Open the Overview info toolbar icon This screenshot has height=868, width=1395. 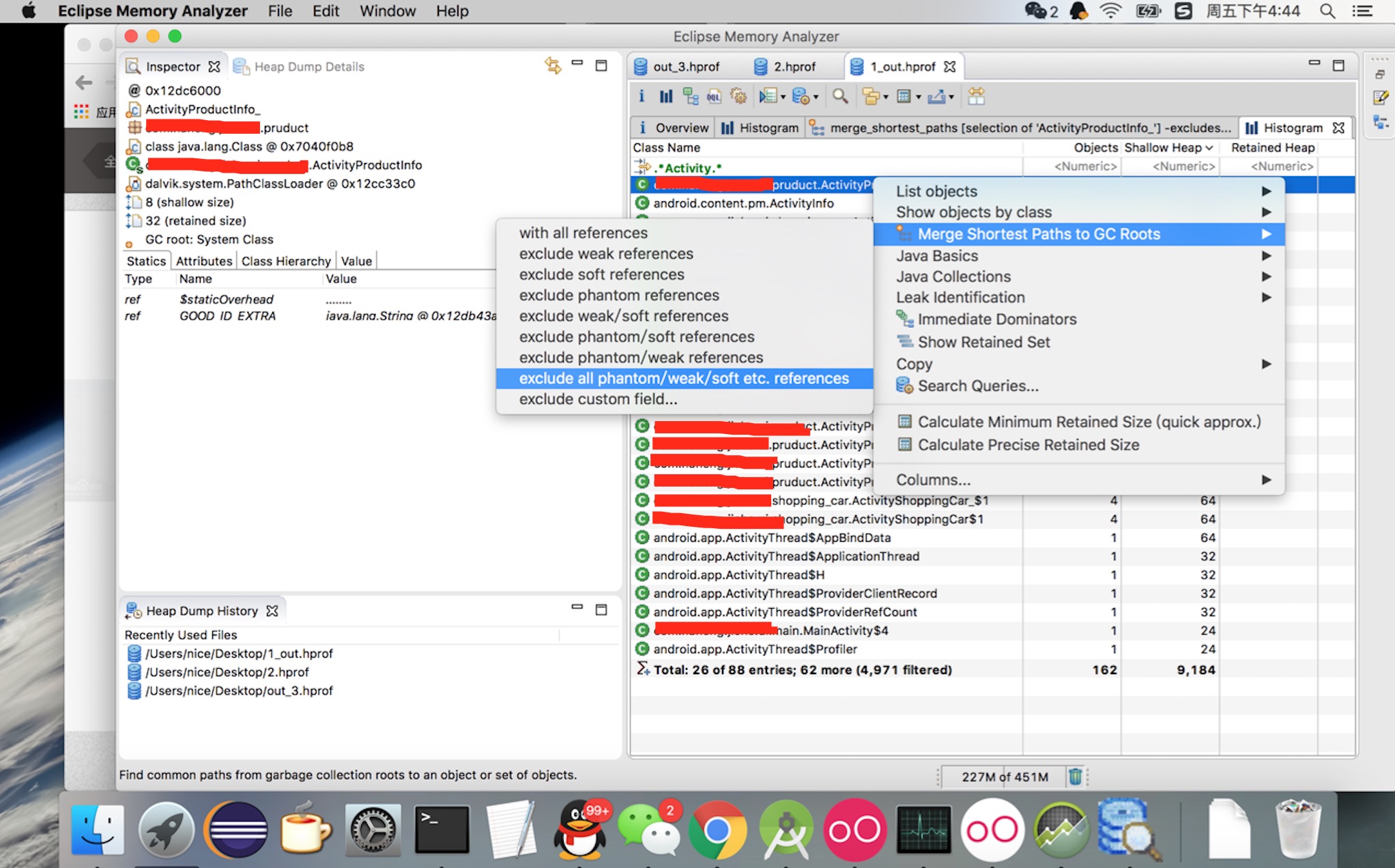[x=642, y=96]
